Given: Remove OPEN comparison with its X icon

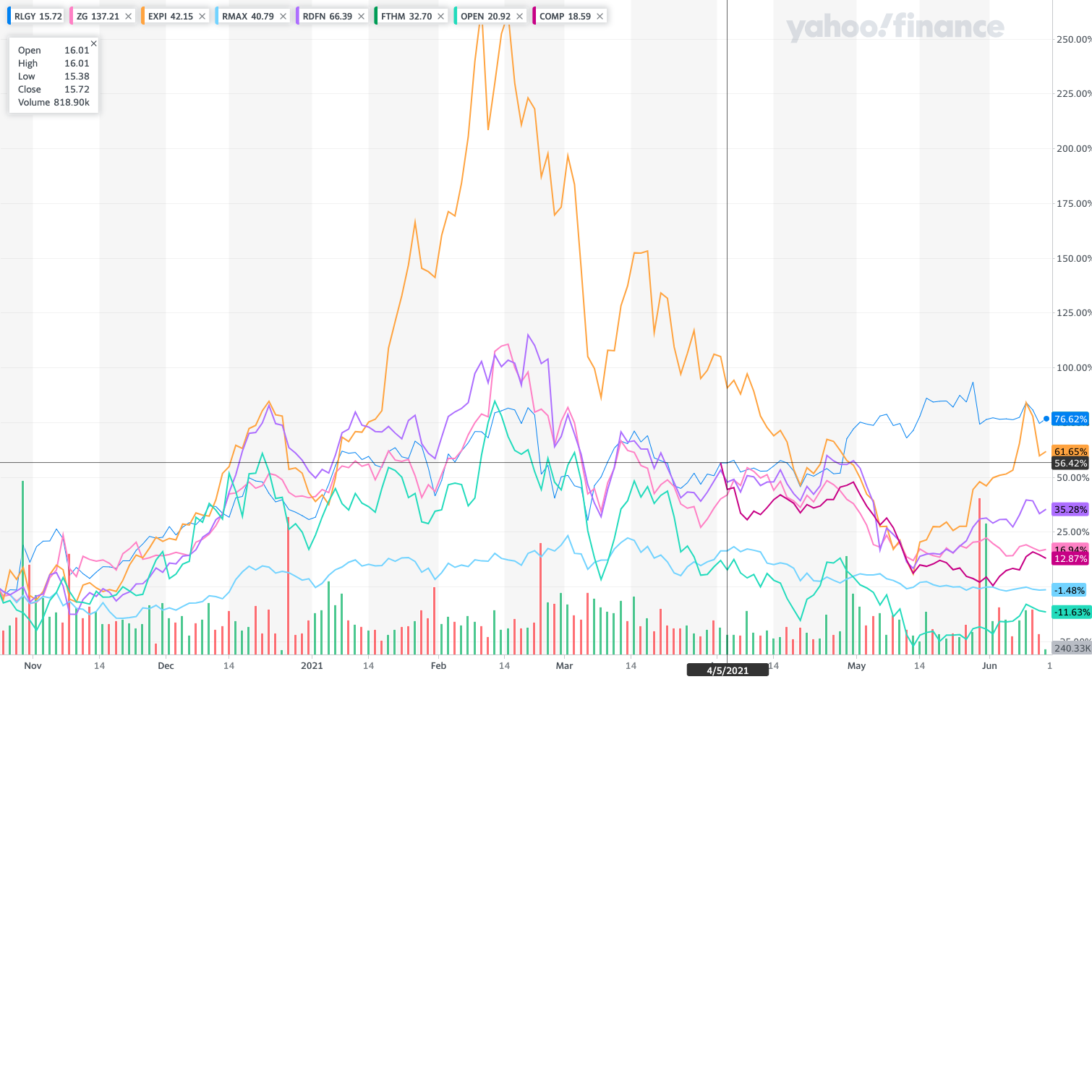Looking at the screenshot, I should pyautogui.click(x=519, y=16).
